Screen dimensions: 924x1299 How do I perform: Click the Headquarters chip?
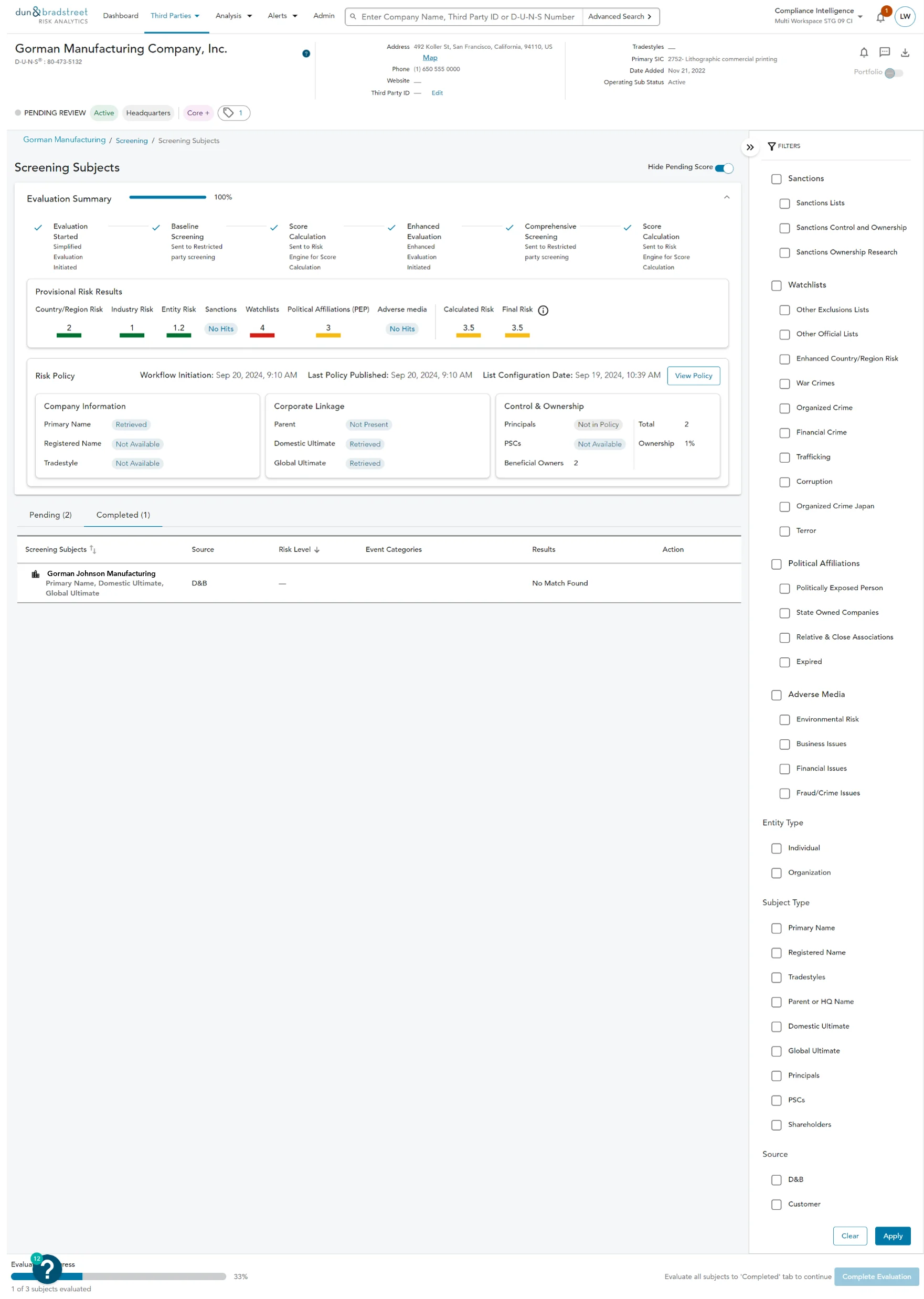[148, 113]
